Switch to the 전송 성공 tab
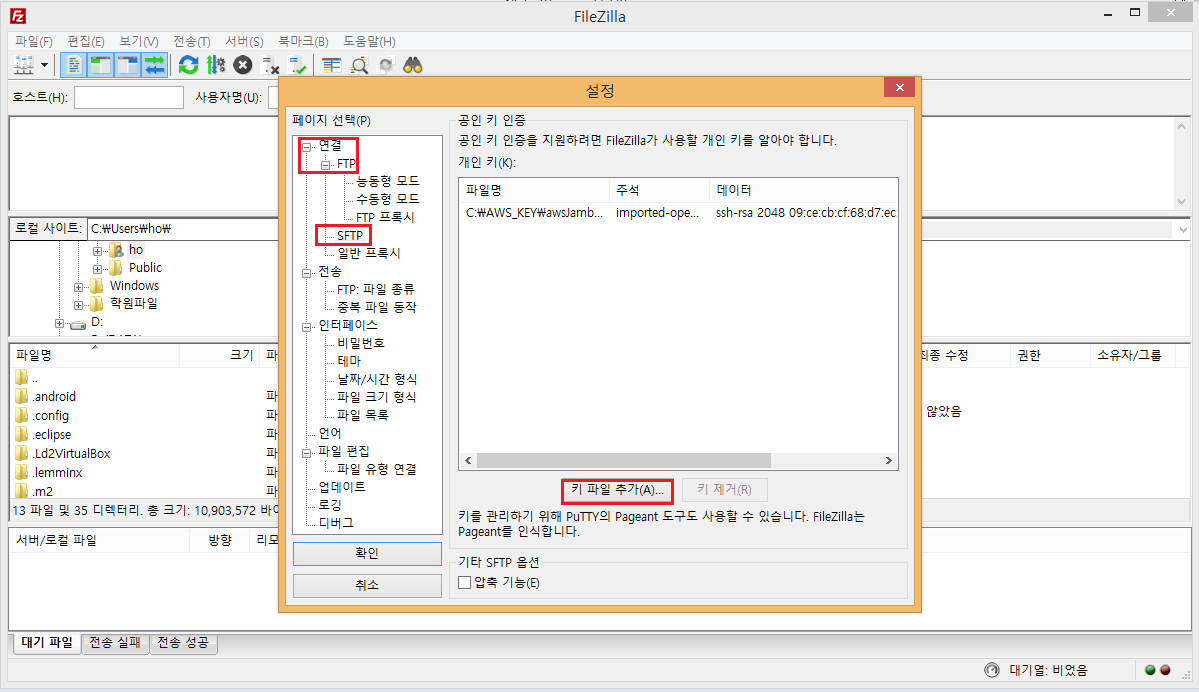Screen dimensions: 1199x692 pos(183,643)
